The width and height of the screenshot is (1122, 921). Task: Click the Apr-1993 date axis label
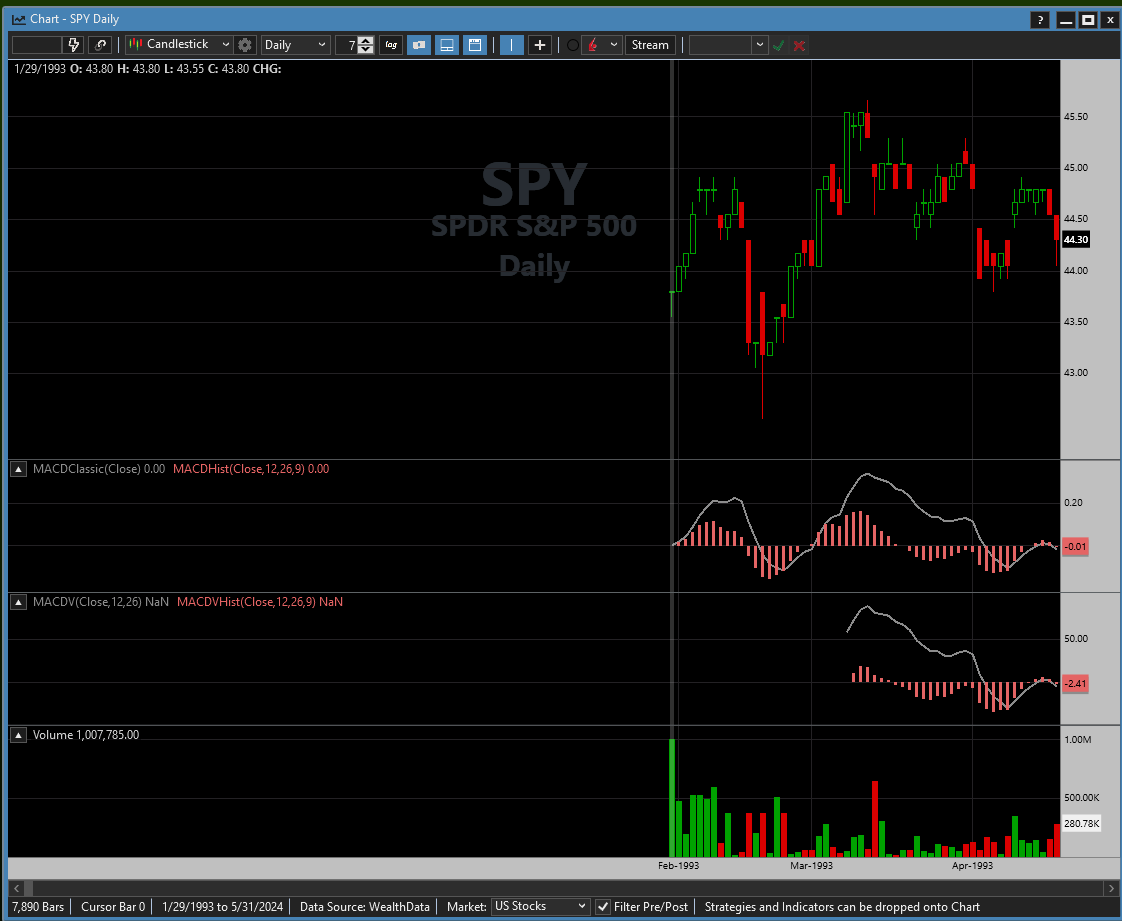(972, 866)
